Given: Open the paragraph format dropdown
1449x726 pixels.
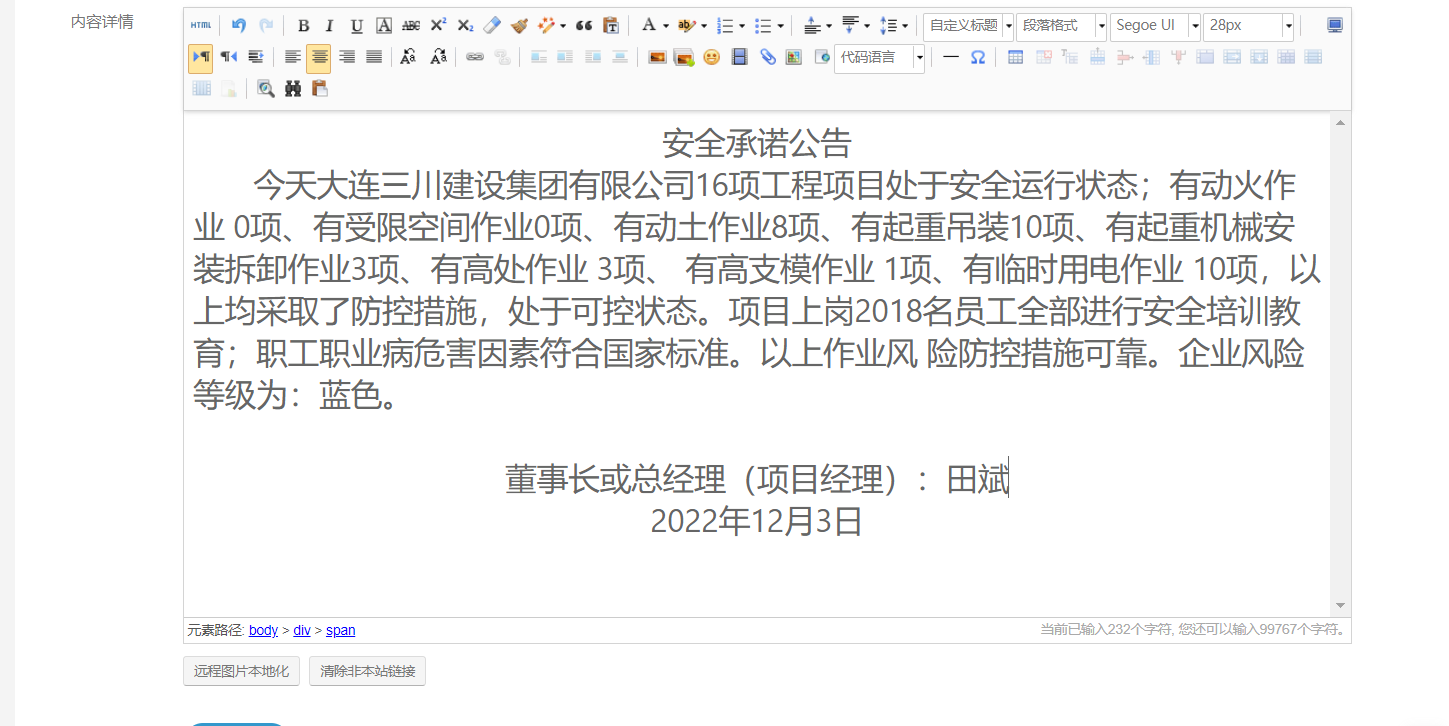Looking at the screenshot, I should click(1061, 26).
